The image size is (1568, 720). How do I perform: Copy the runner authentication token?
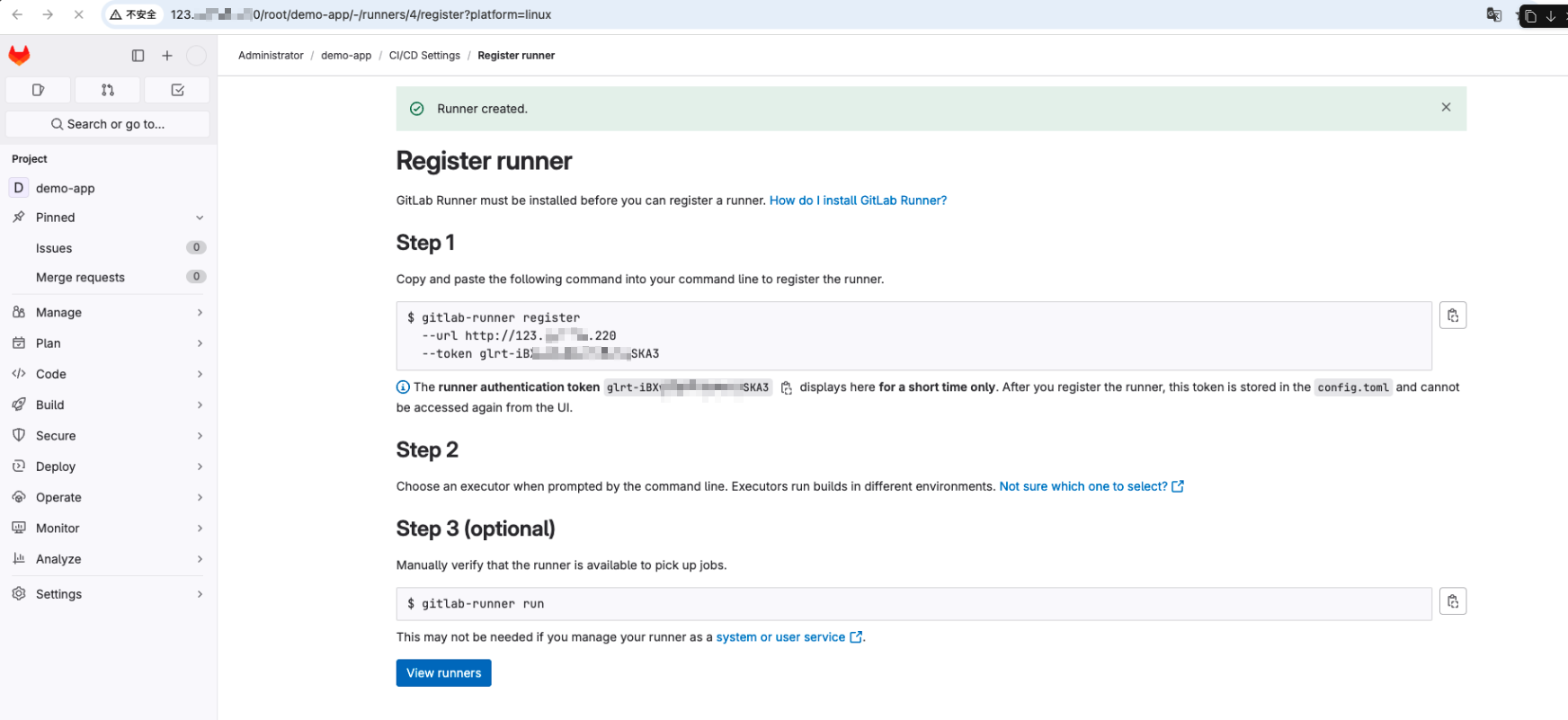[787, 388]
